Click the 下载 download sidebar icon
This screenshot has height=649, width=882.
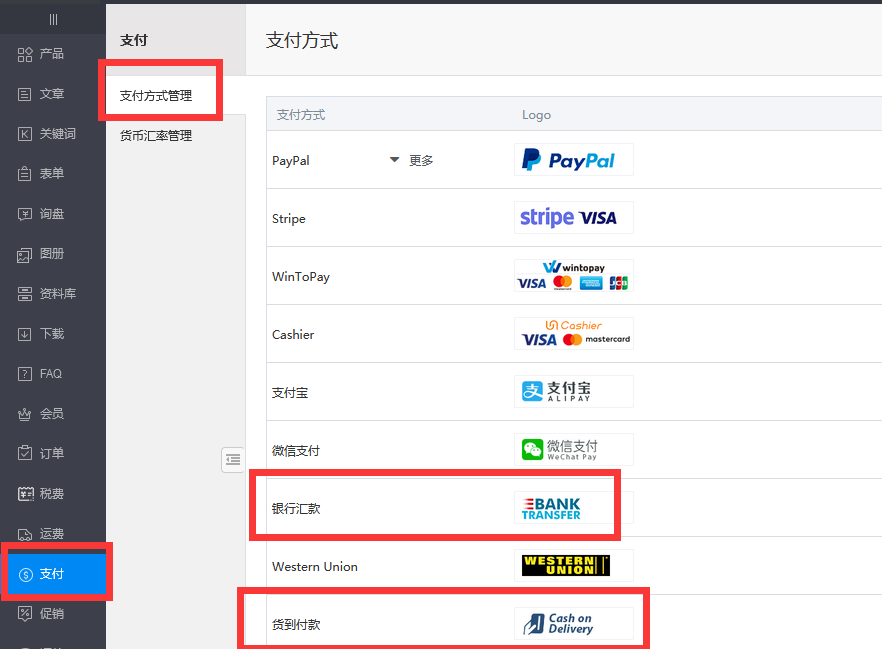[x=26, y=334]
